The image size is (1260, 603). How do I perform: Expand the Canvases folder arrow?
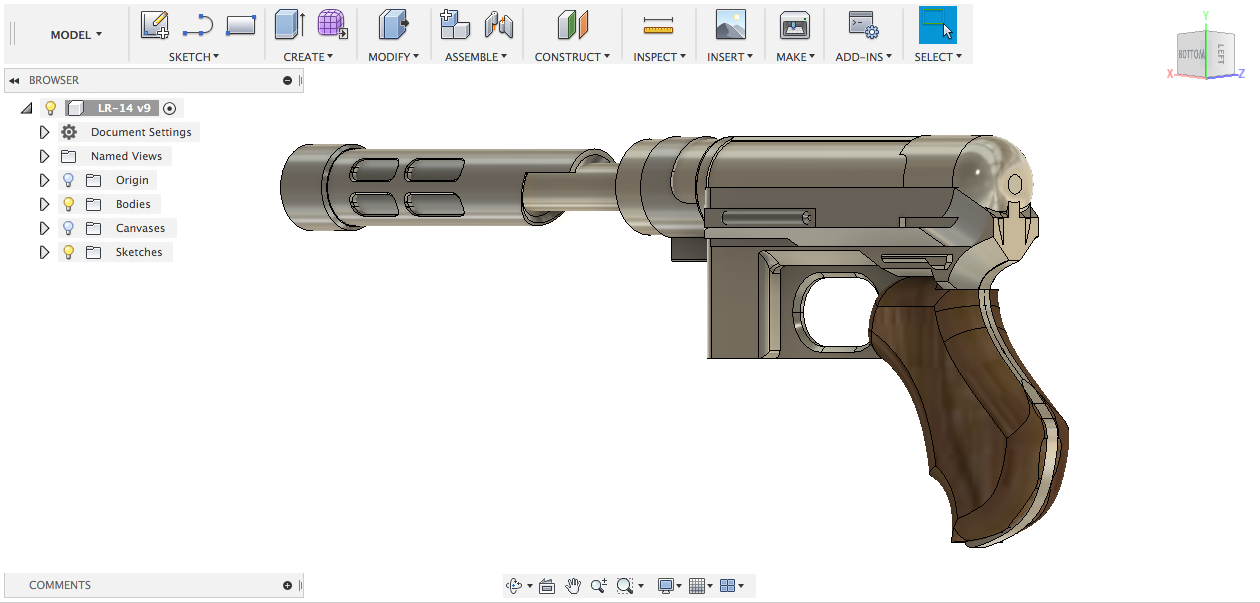[x=44, y=228]
